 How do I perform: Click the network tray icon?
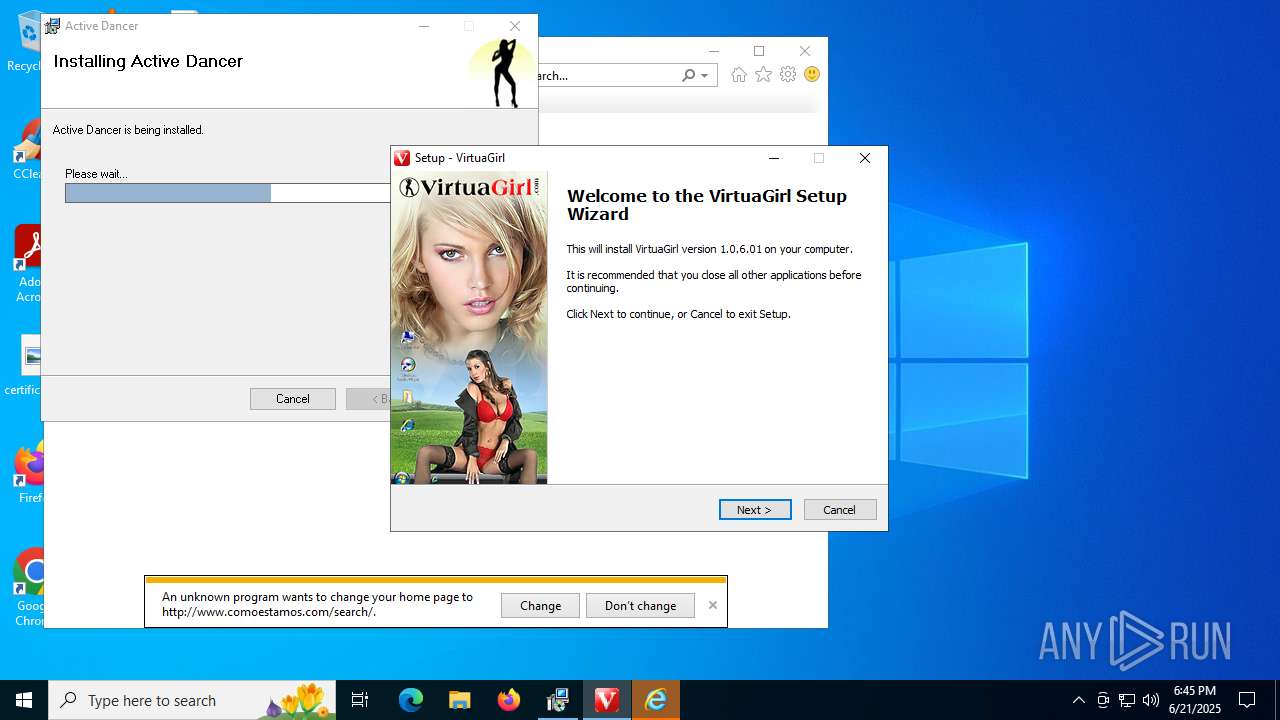[x=1127, y=700]
